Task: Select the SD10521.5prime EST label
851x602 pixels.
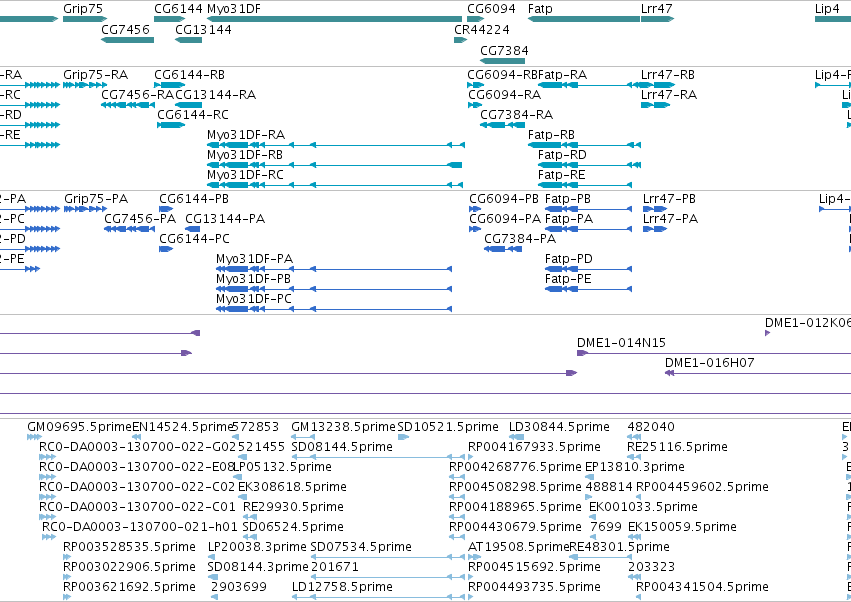Action: click(448, 427)
